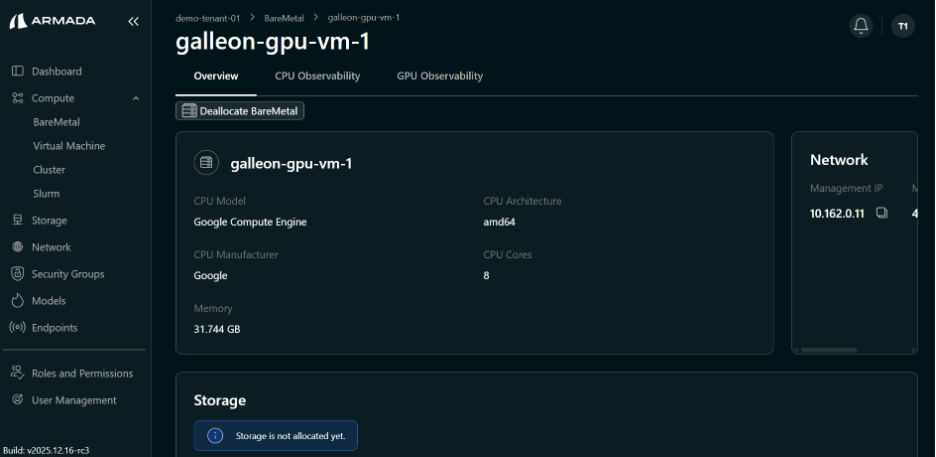
Task: Go to BareMetal breadcrumb link
Action: pyautogui.click(x=284, y=18)
